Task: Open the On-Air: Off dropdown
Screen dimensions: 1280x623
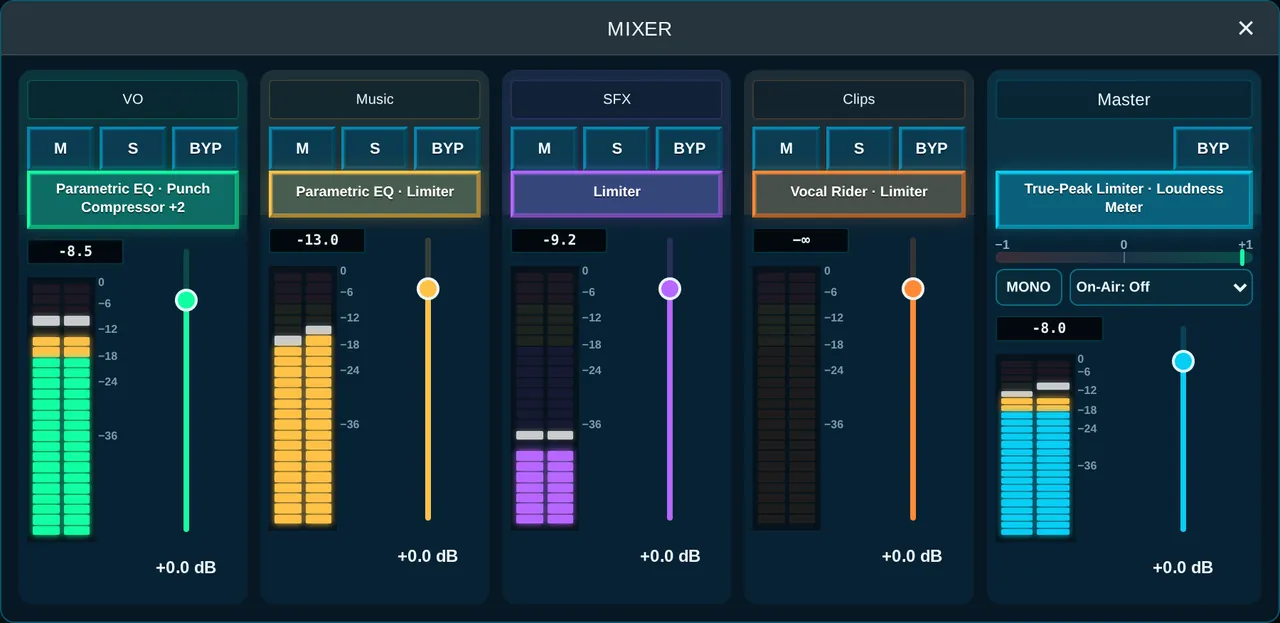Action: (1161, 287)
